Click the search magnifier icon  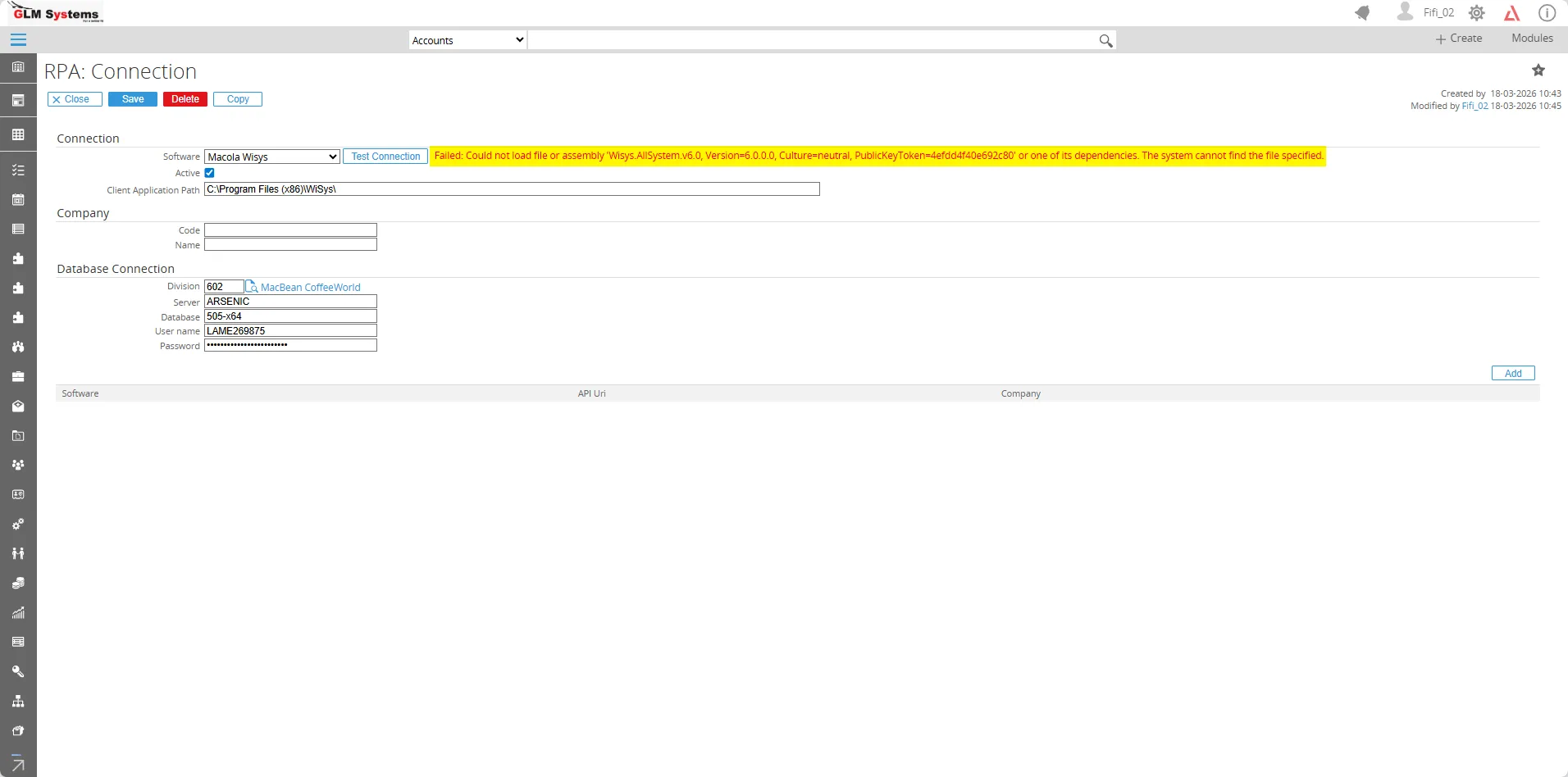[x=1105, y=40]
